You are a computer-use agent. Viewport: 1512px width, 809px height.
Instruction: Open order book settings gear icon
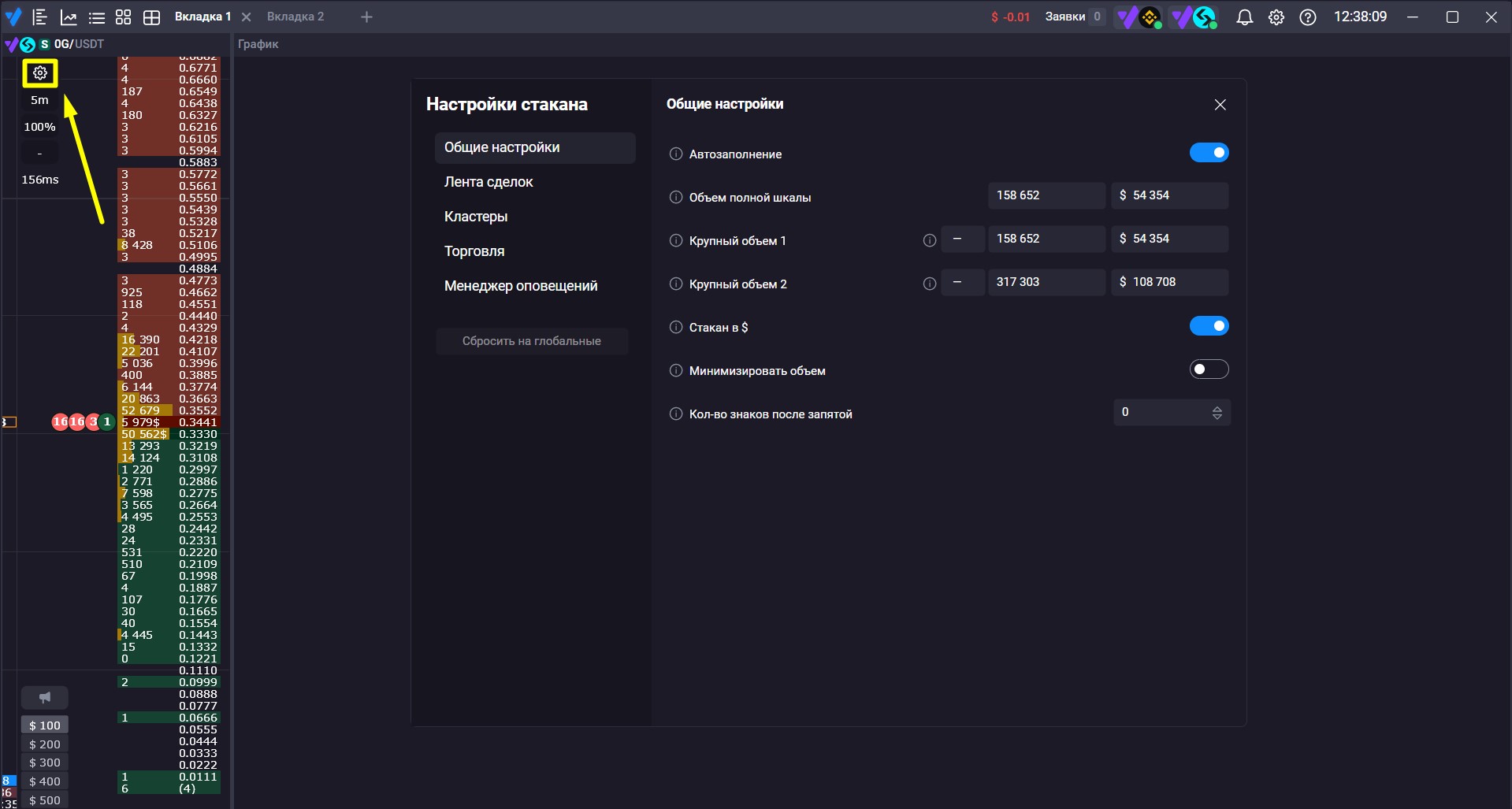click(40, 73)
